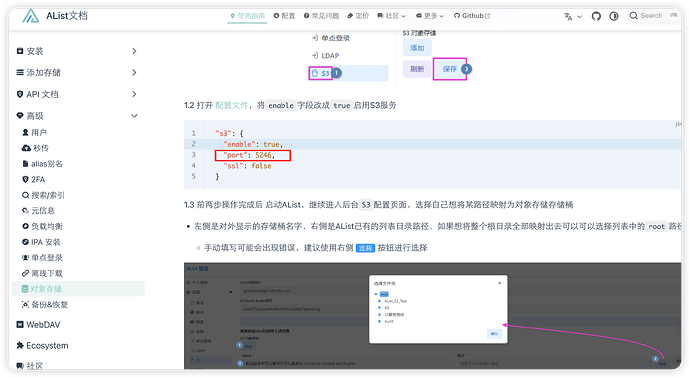The height and width of the screenshot is (378, 690).
Task: Expand the 添加存储 sidebar section
Action: tap(77, 73)
